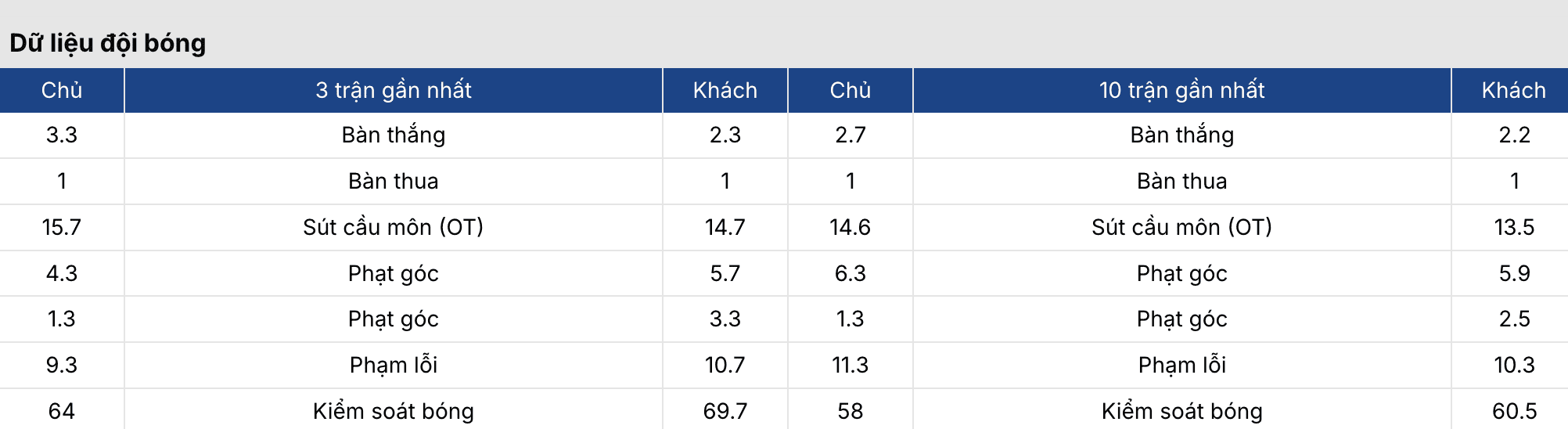Select the "3 trận gần nhất" column header

[x=393, y=90]
